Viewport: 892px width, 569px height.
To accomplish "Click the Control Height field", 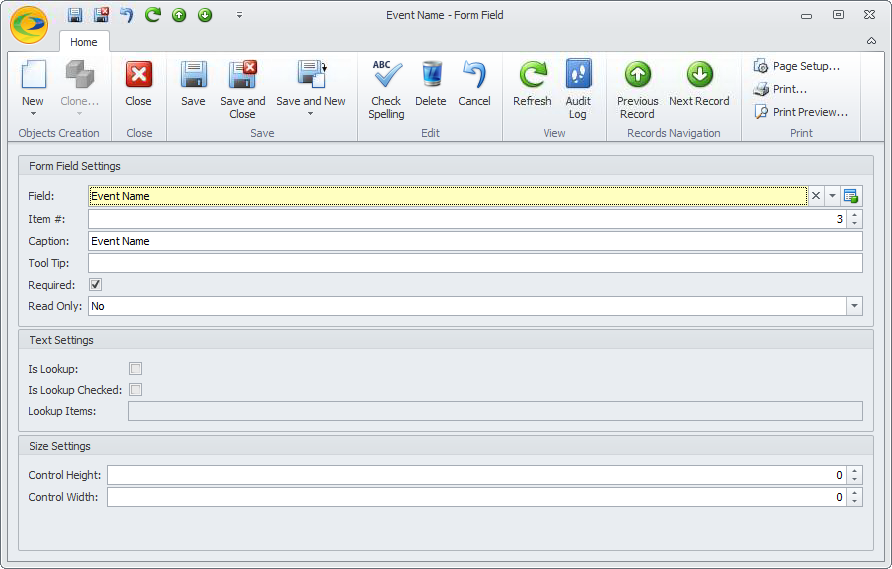I will (477, 475).
